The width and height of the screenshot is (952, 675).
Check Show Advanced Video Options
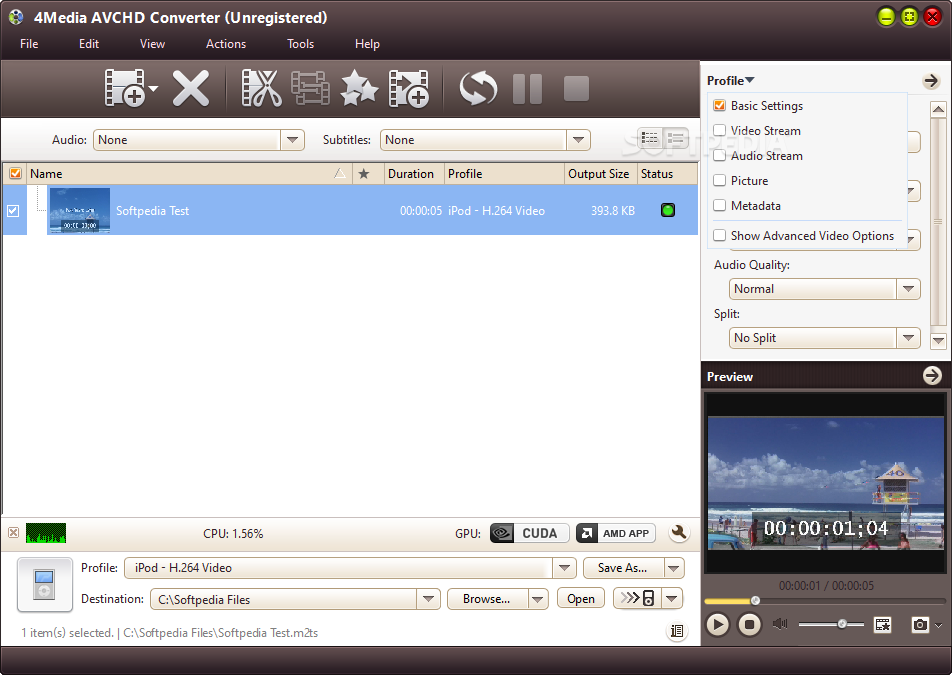(719, 235)
